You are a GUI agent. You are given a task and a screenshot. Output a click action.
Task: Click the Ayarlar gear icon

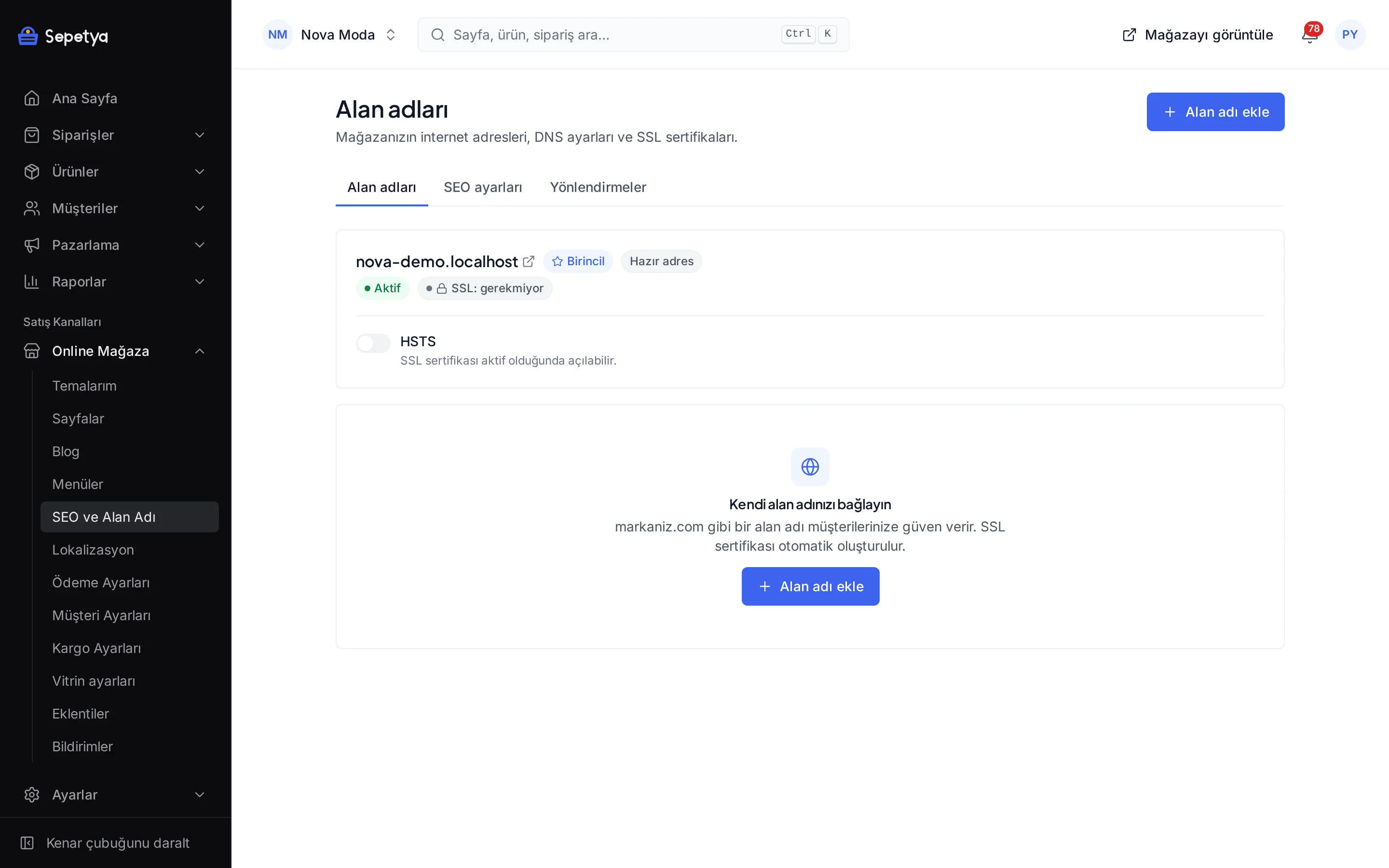[x=32, y=795]
